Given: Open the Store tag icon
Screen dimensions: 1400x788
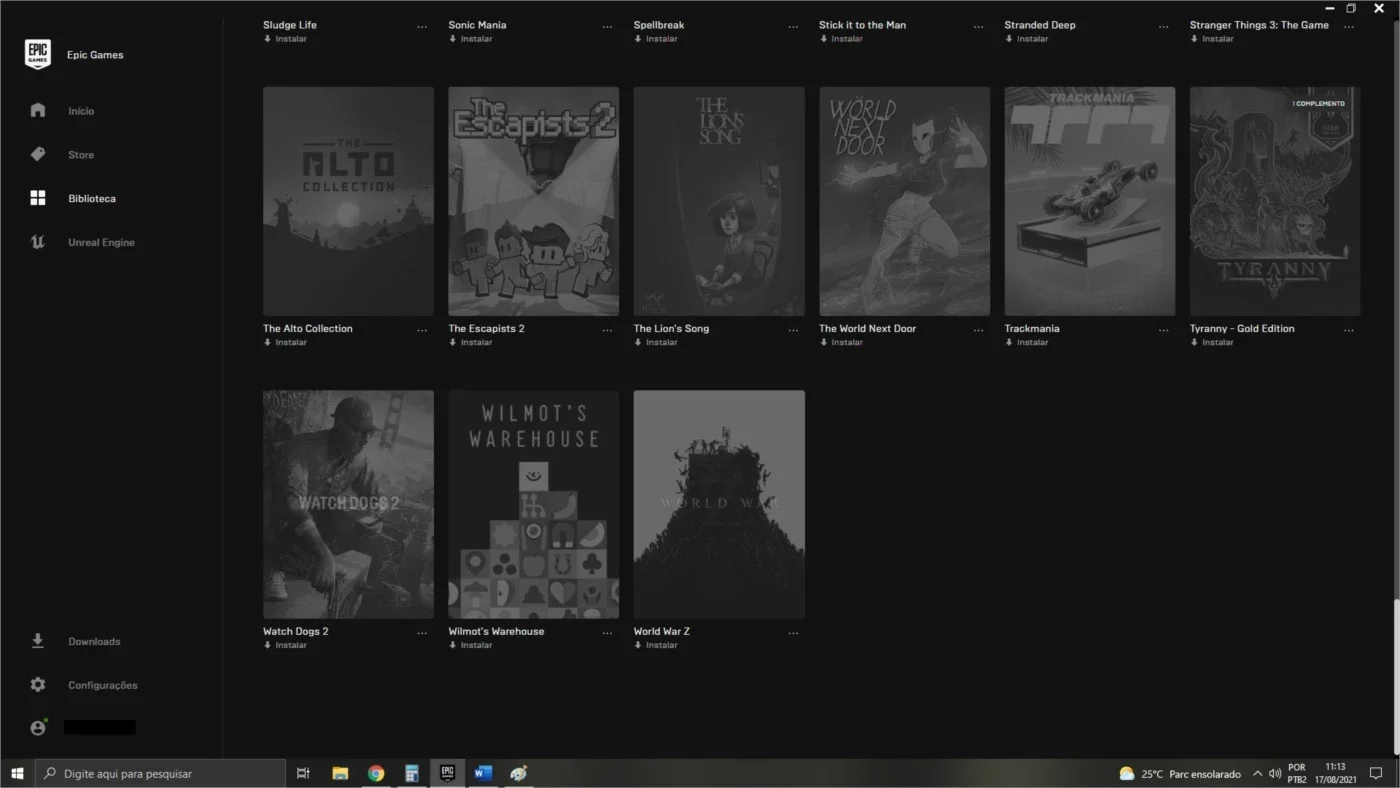Looking at the screenshot, I should [38, 154].
